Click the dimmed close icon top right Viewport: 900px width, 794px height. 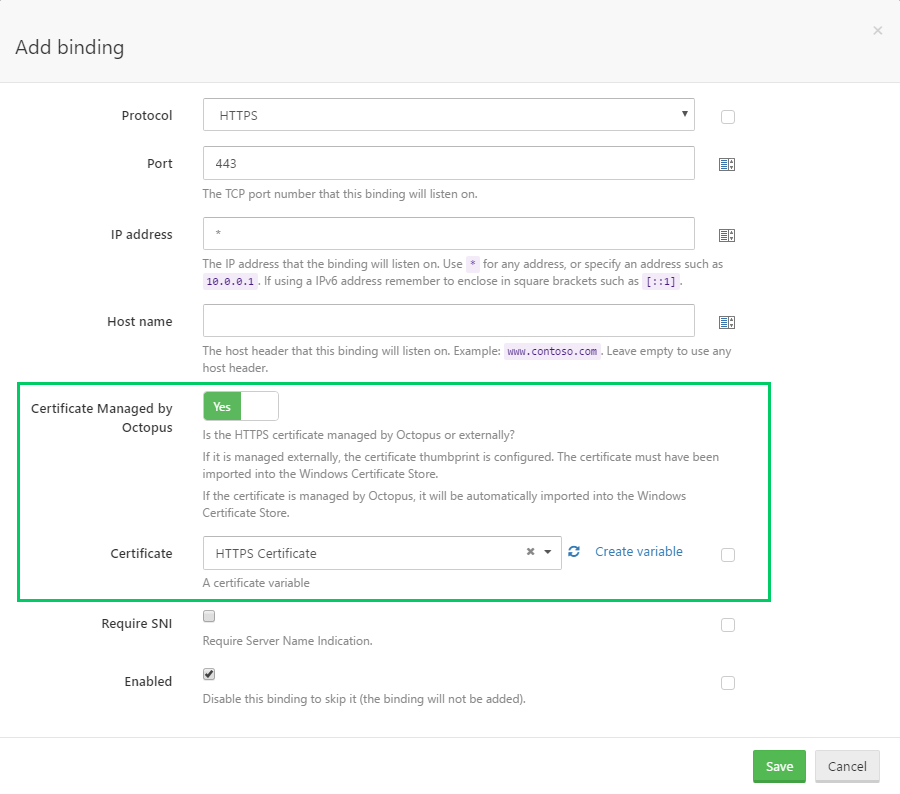point(878,30)
